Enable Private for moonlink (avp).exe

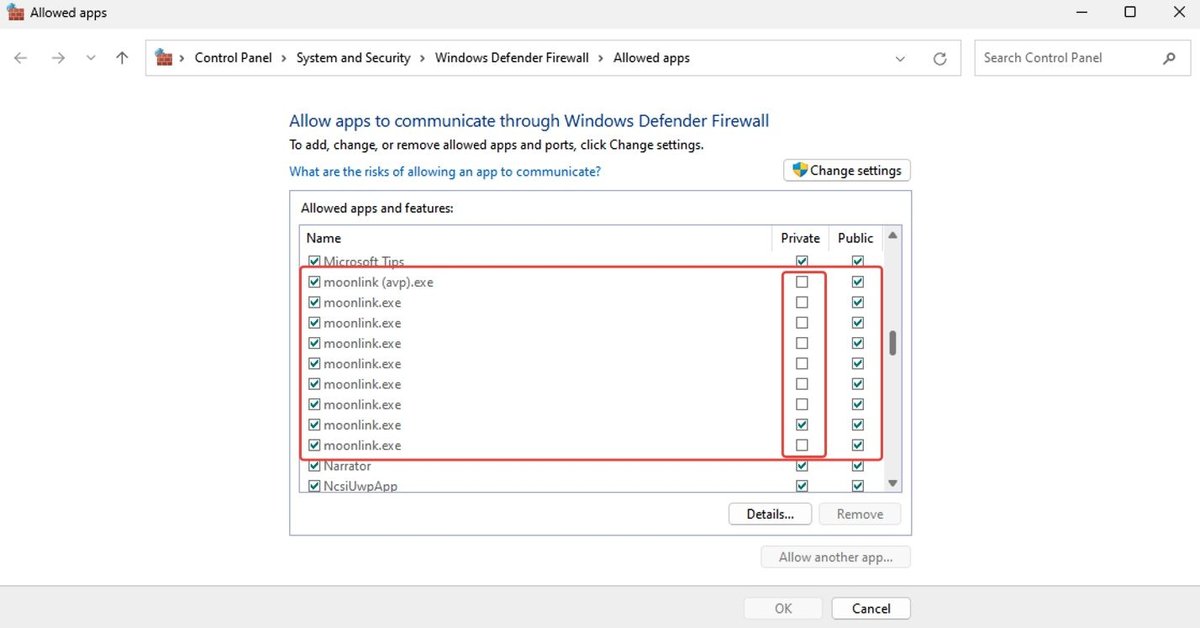click(802, 282)
